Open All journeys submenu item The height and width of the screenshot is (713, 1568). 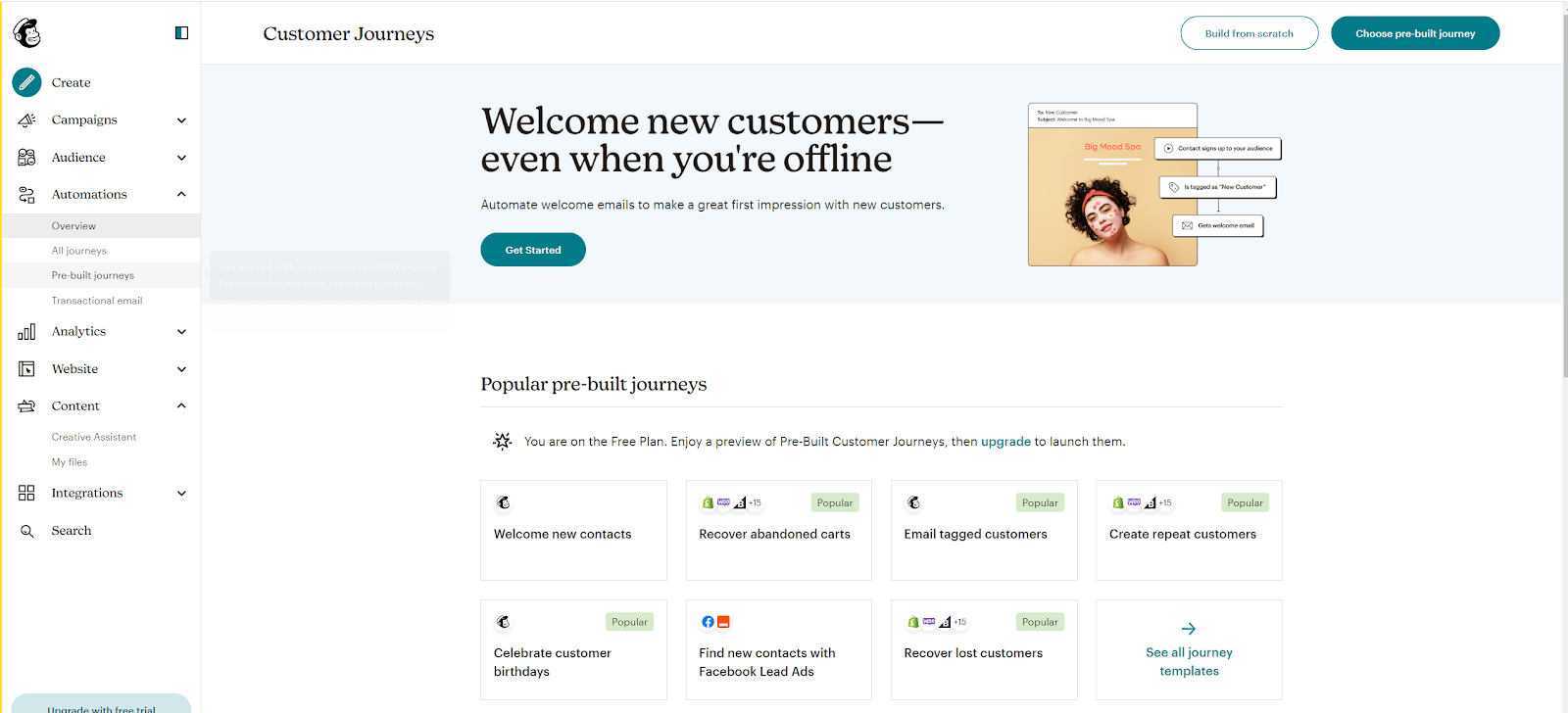79,251
